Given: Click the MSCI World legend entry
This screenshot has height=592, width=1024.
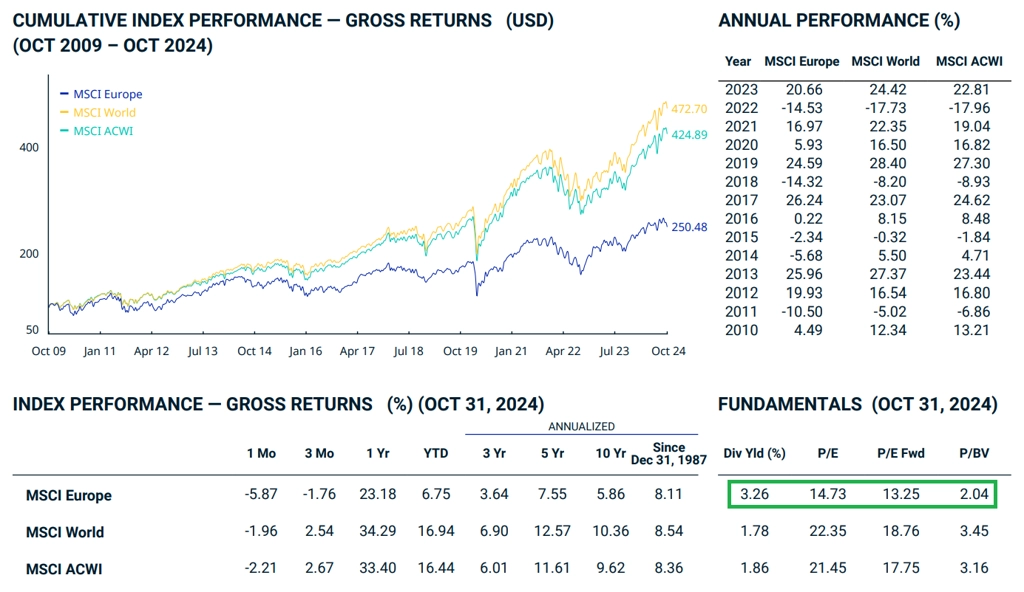Looking at the screenshot, I should [x=98, y=112].
